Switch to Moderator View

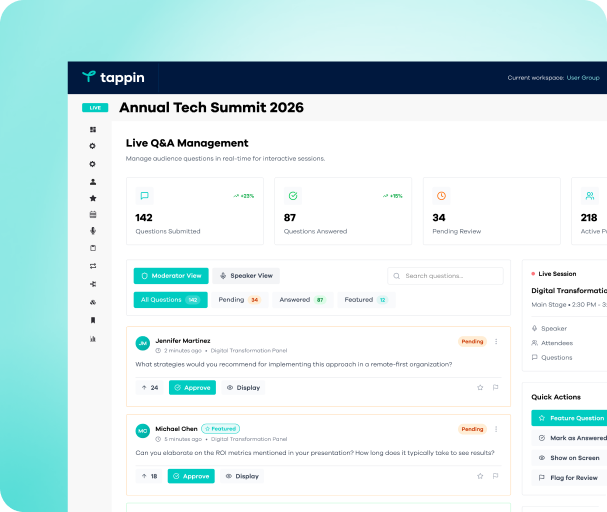(171, 275)
